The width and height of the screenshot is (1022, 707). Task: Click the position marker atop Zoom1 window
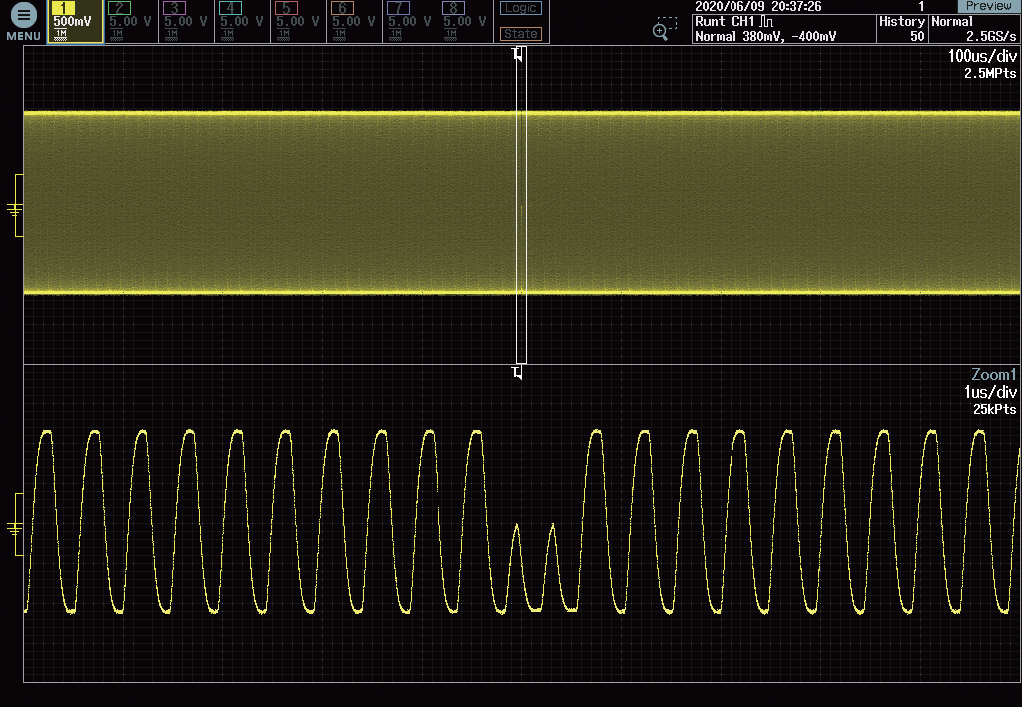(x=518, y=372)
